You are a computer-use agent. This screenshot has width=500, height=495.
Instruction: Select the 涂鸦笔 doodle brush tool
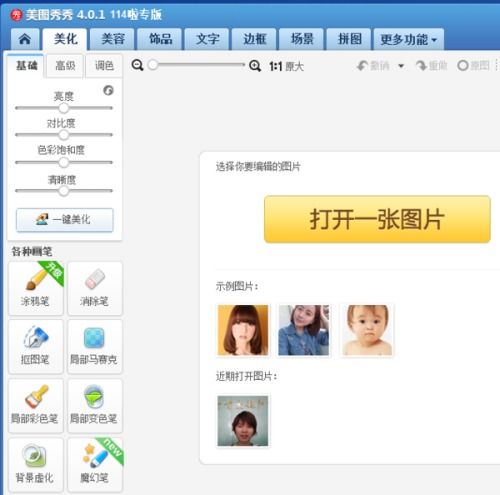point(36,288)
